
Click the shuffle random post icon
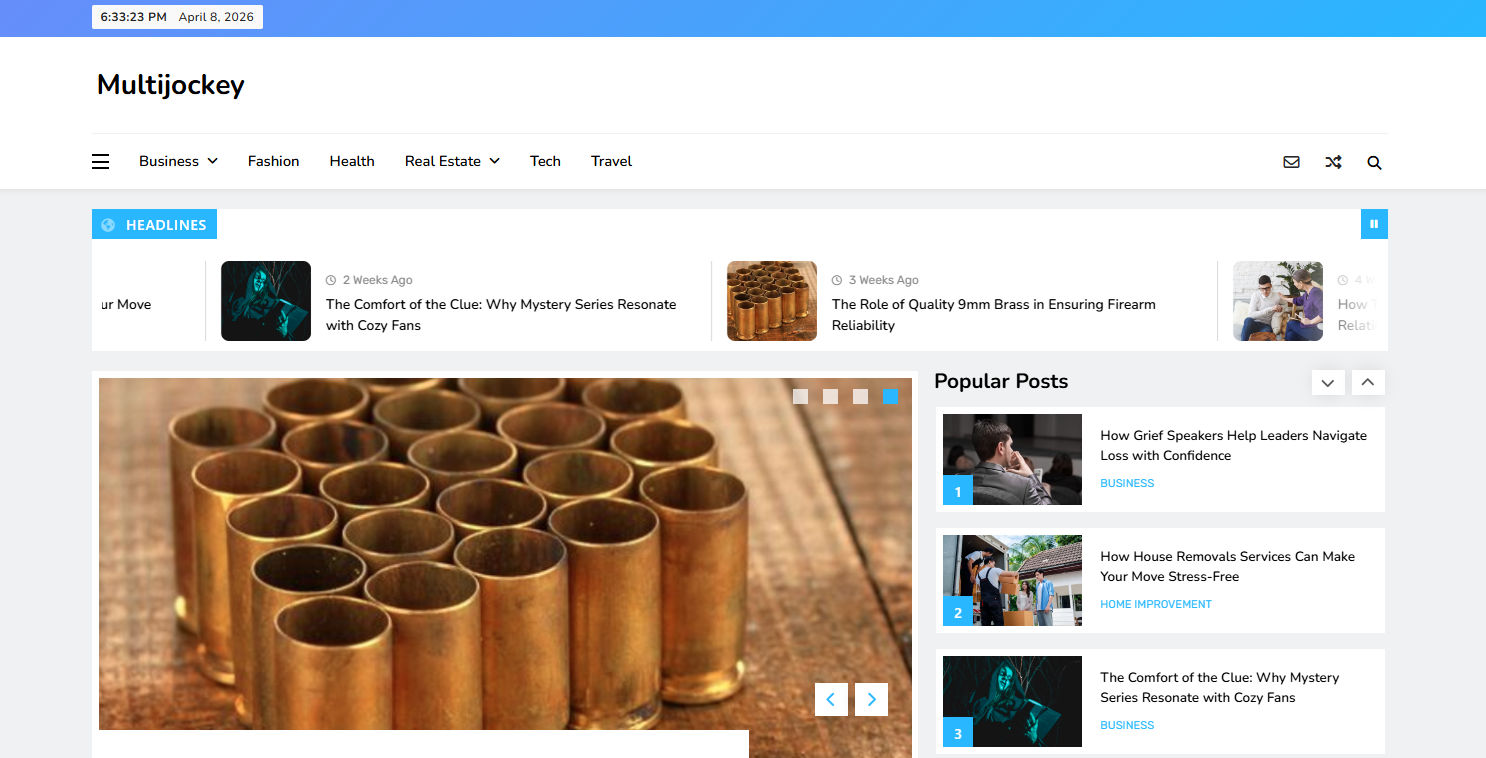1333,162
